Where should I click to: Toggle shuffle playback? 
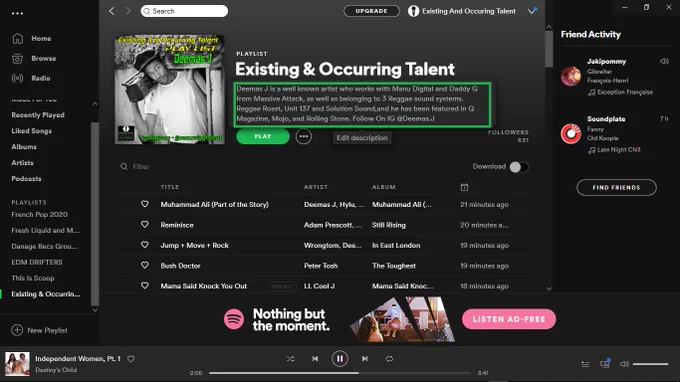[290, 359]
